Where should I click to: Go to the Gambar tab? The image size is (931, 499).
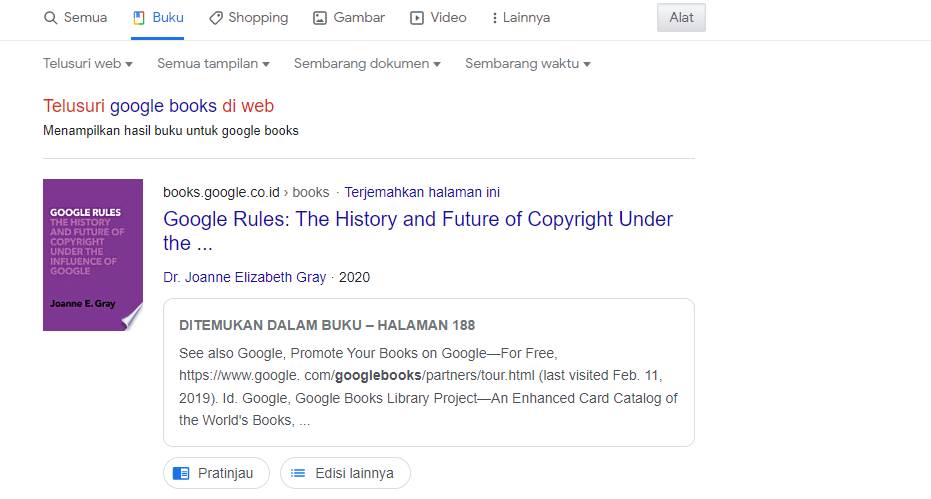(349, 18)
